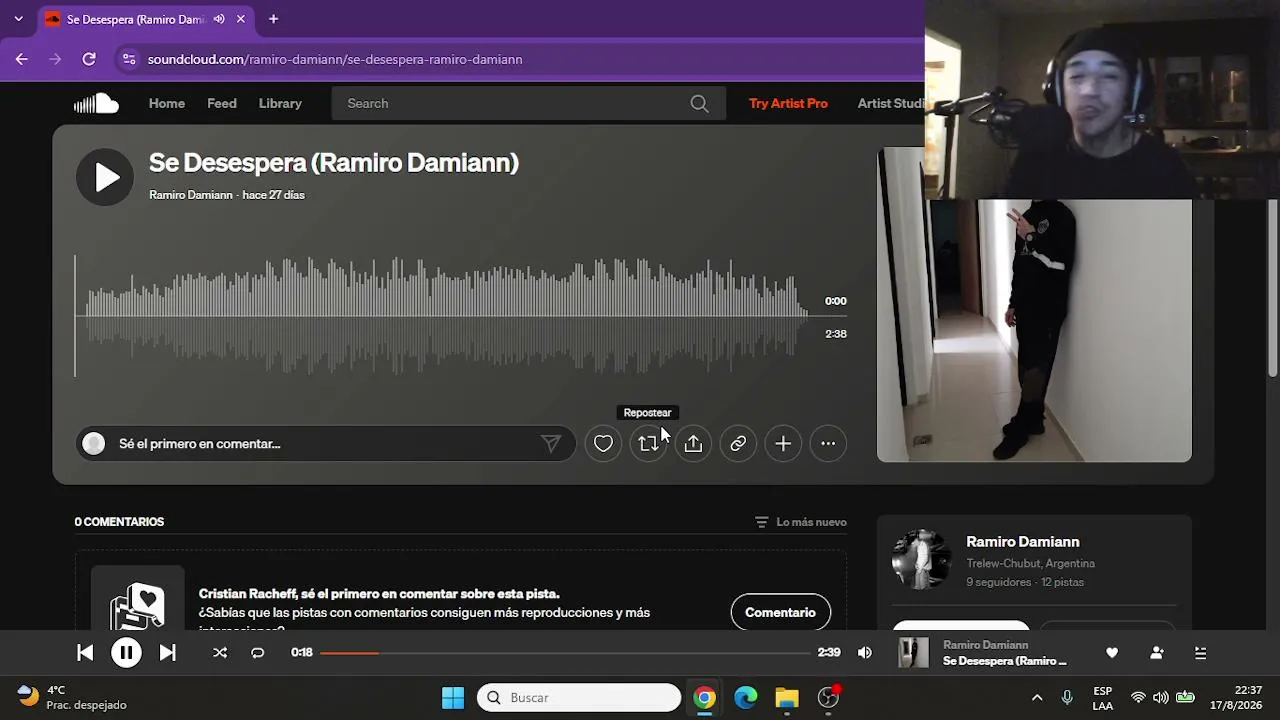
Task: Open the Lo más nuevo sort dropdown
Action: tap(801, 522)
